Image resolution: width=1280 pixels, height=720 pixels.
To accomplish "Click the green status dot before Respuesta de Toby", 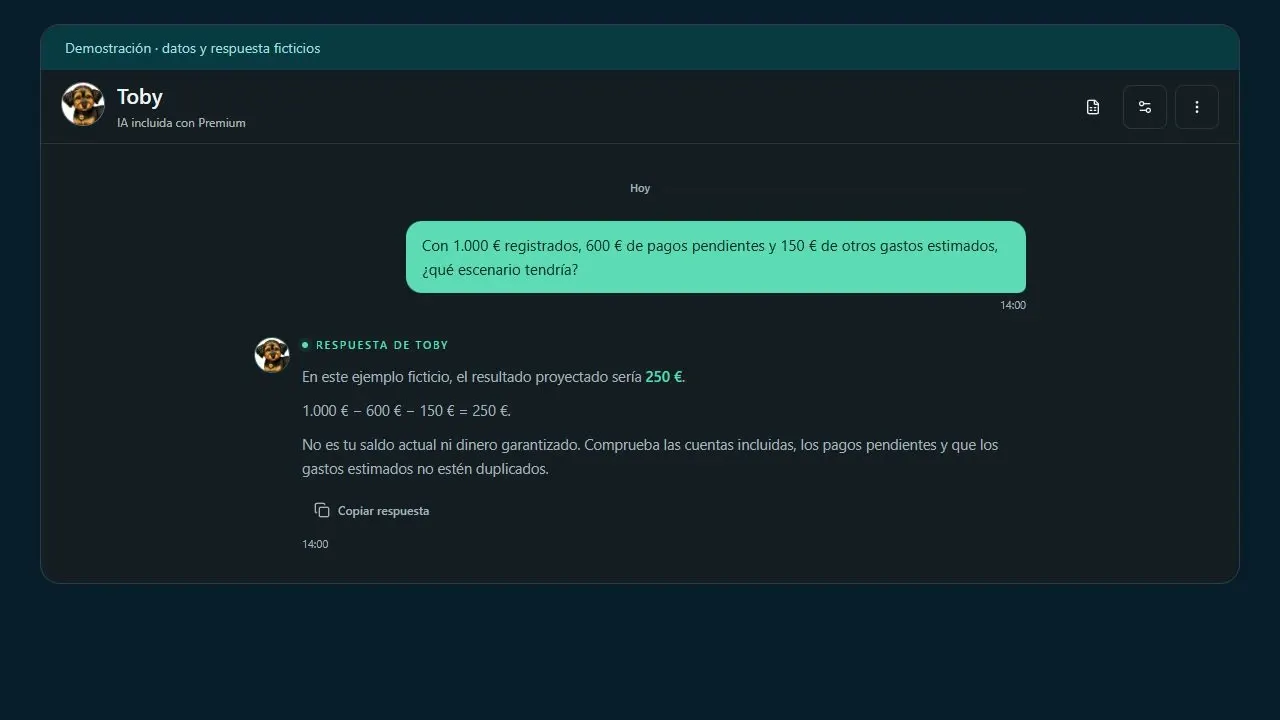I will (x=305, y=345).
